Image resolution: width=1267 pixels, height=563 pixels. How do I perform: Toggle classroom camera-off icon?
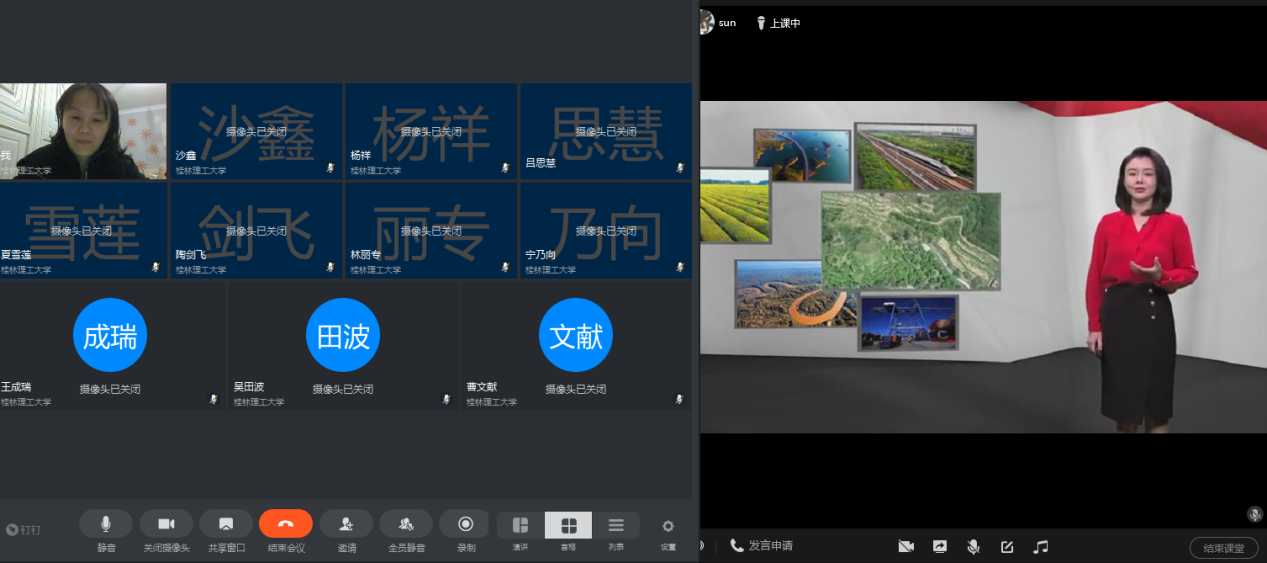[x=906, y=546]
